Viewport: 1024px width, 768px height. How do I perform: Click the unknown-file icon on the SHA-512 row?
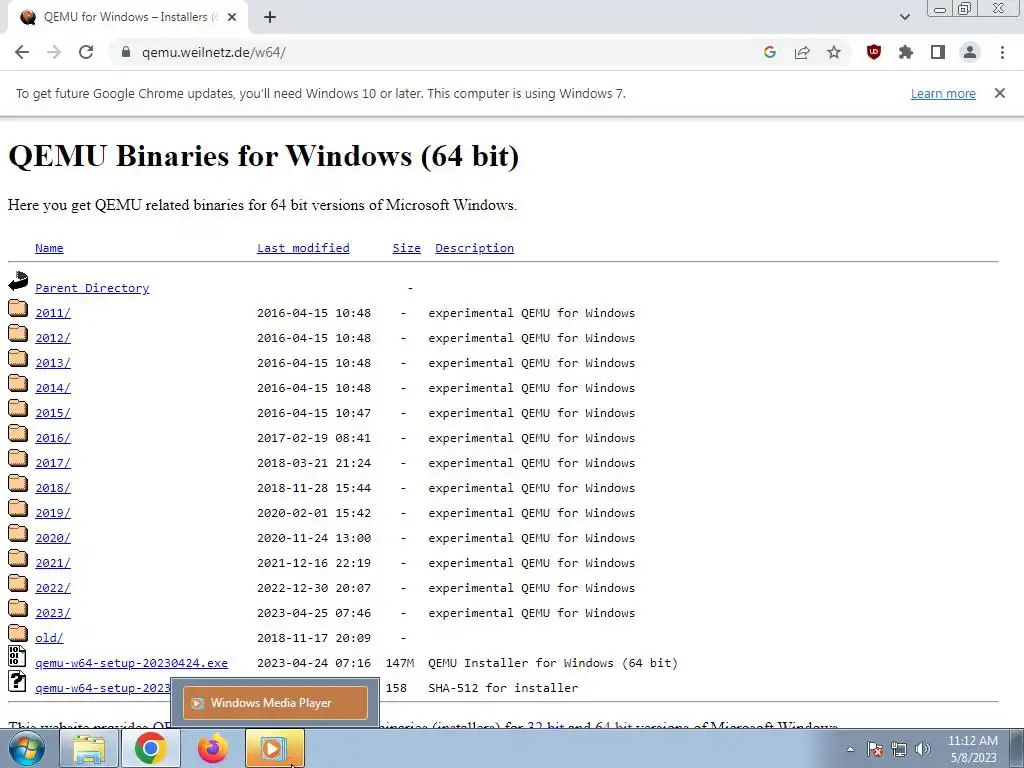[x=18, y=681]
